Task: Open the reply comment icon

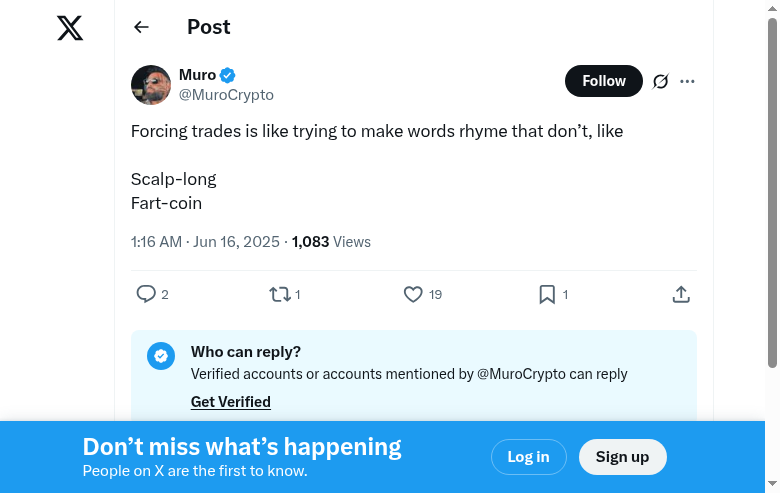Action: [x=146, y=294]
